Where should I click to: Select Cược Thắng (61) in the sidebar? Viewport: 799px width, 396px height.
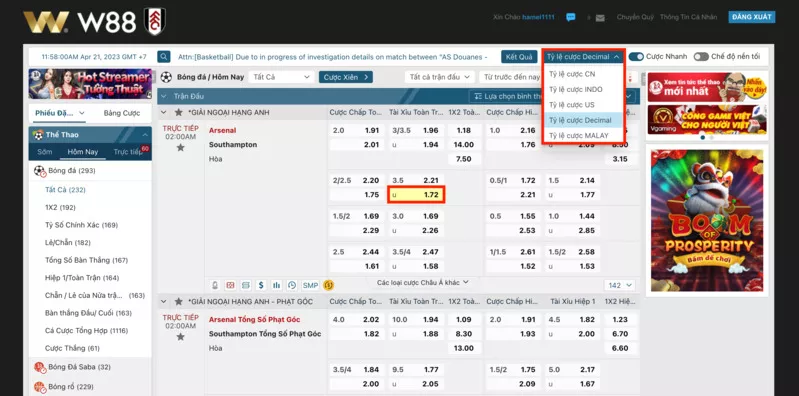(72, 349)
